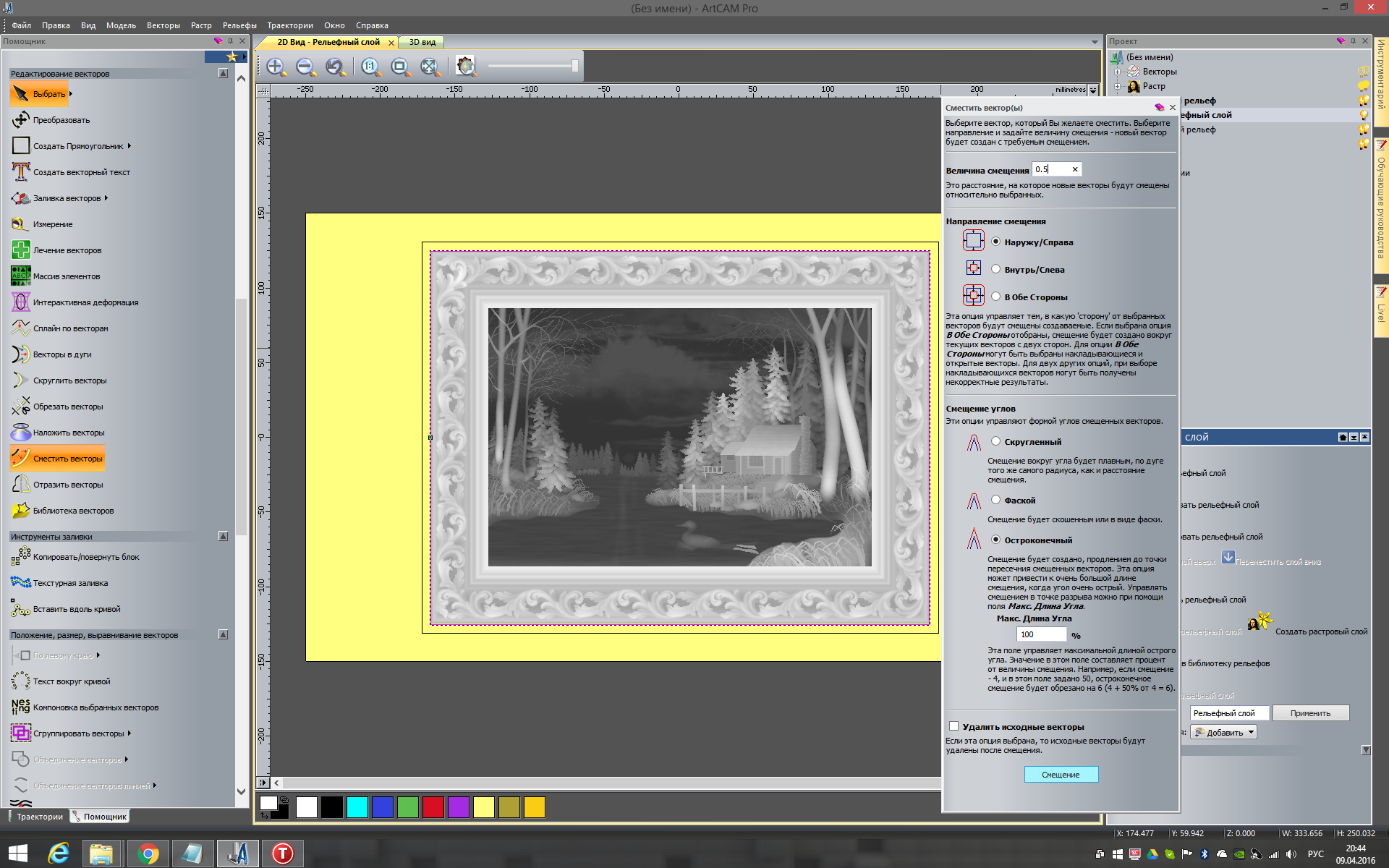Image resolution: width=1389 pixels, height=868 pixels.
Task: Open the Рельефы menu
Action: point(239,25)
